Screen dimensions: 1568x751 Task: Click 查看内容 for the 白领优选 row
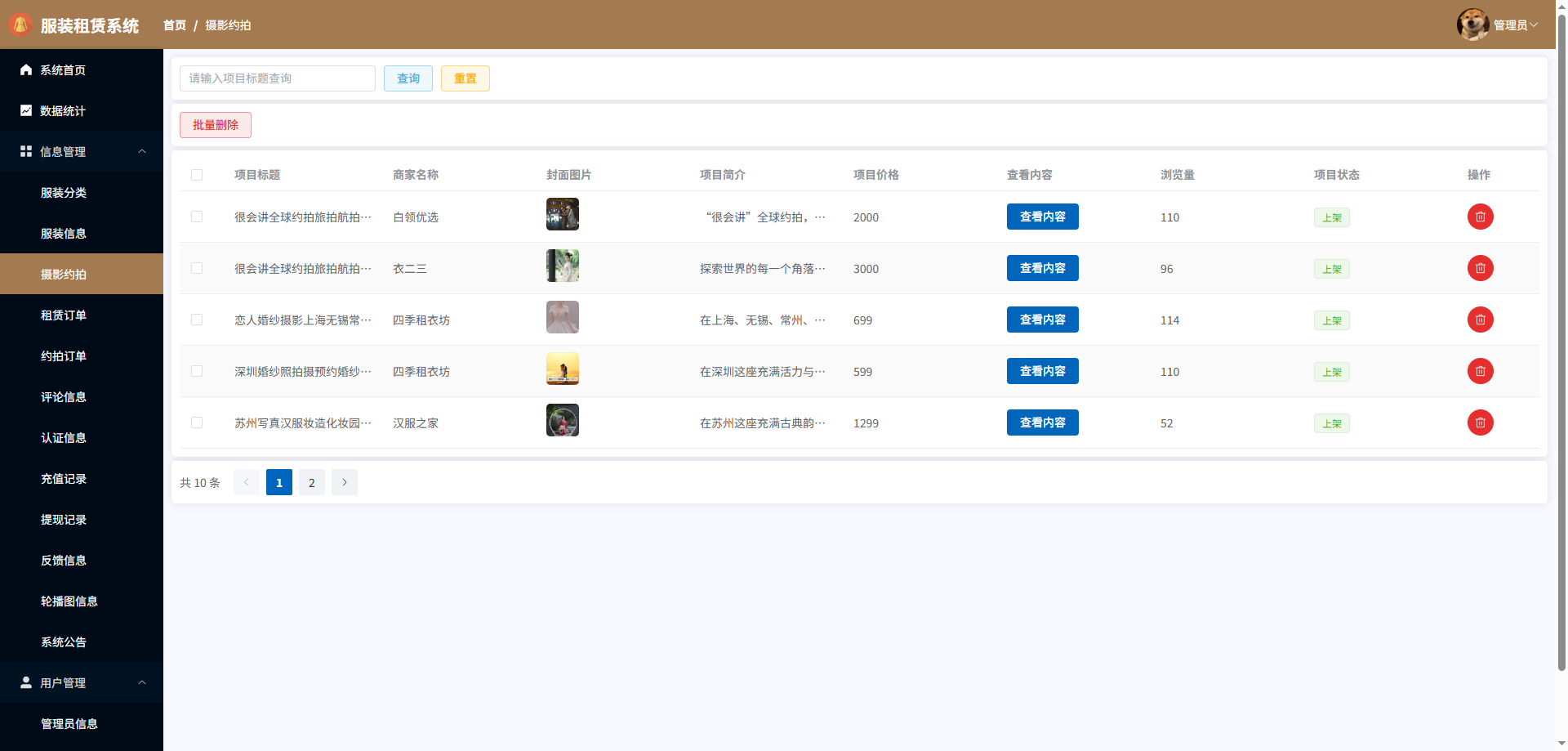pos(1043,217)
